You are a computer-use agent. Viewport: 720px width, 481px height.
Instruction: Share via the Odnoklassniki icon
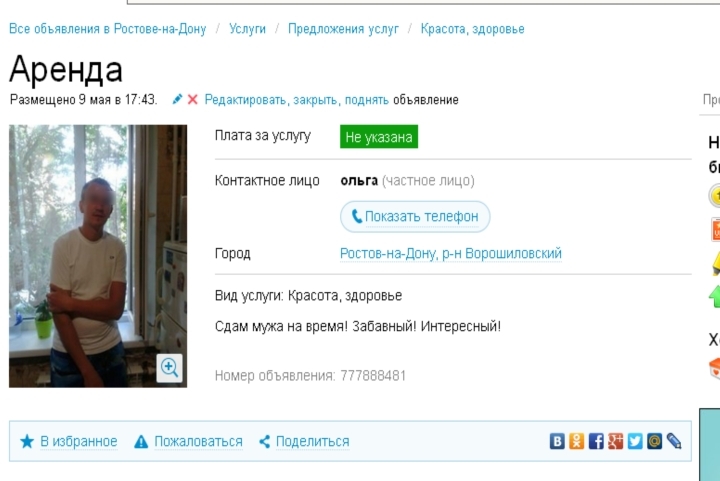point(576,441)
